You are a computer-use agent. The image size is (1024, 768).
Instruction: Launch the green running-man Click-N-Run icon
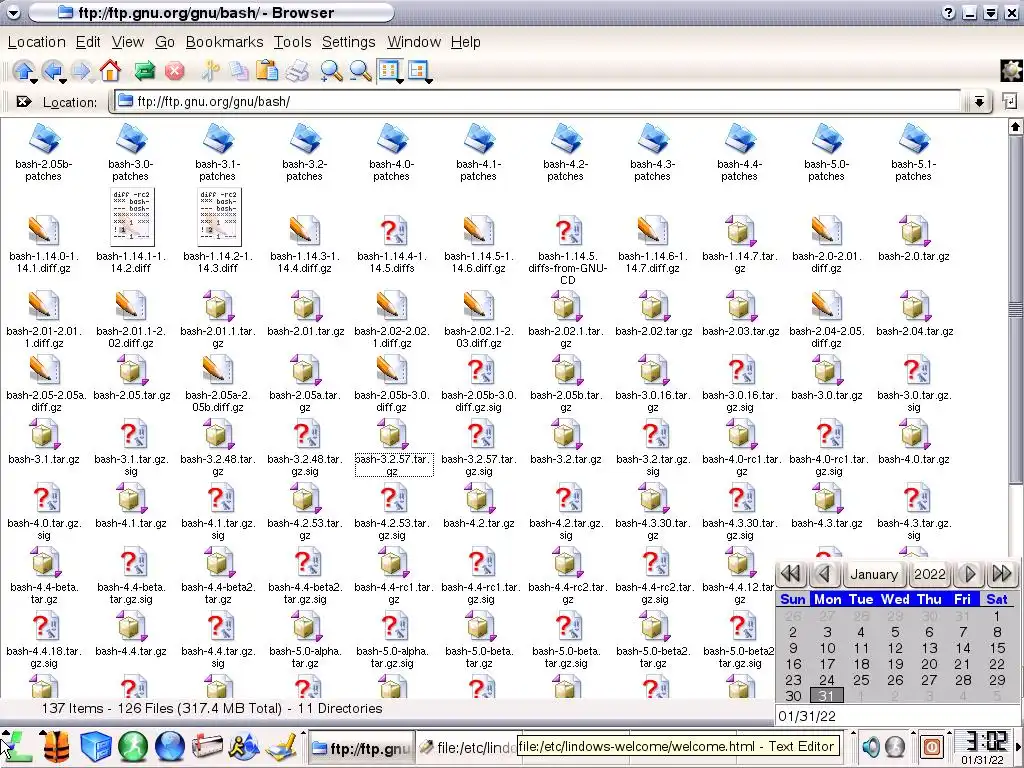(x=133, y=746)
